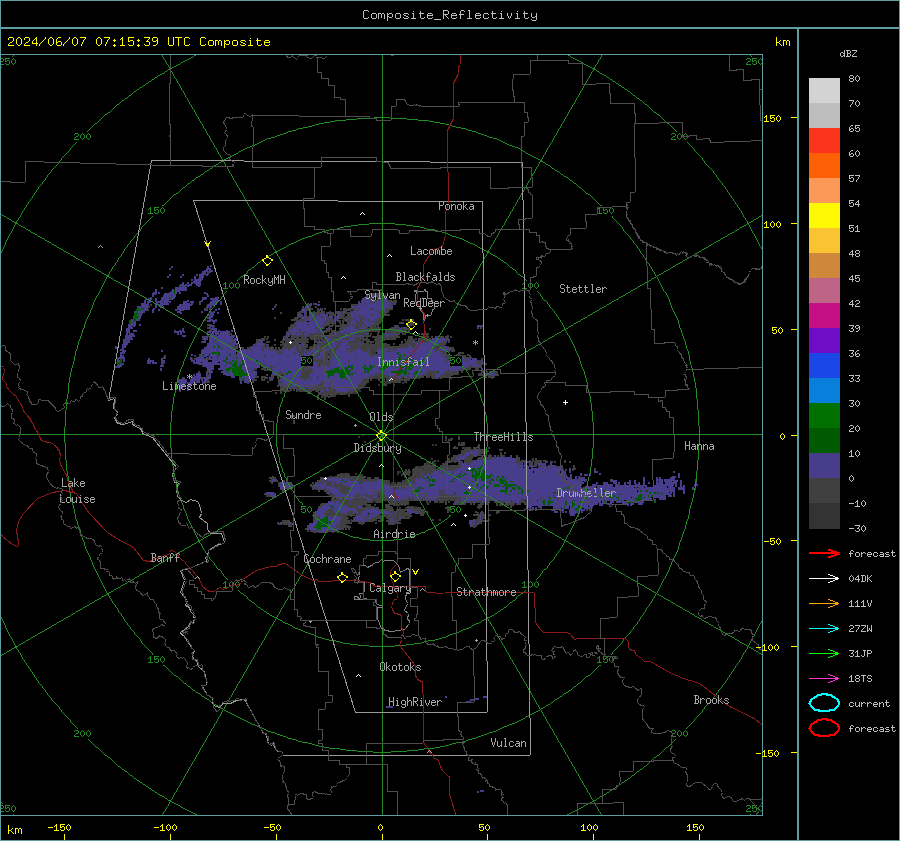Click the Composite_Reflectivity title

coord(450,15)
